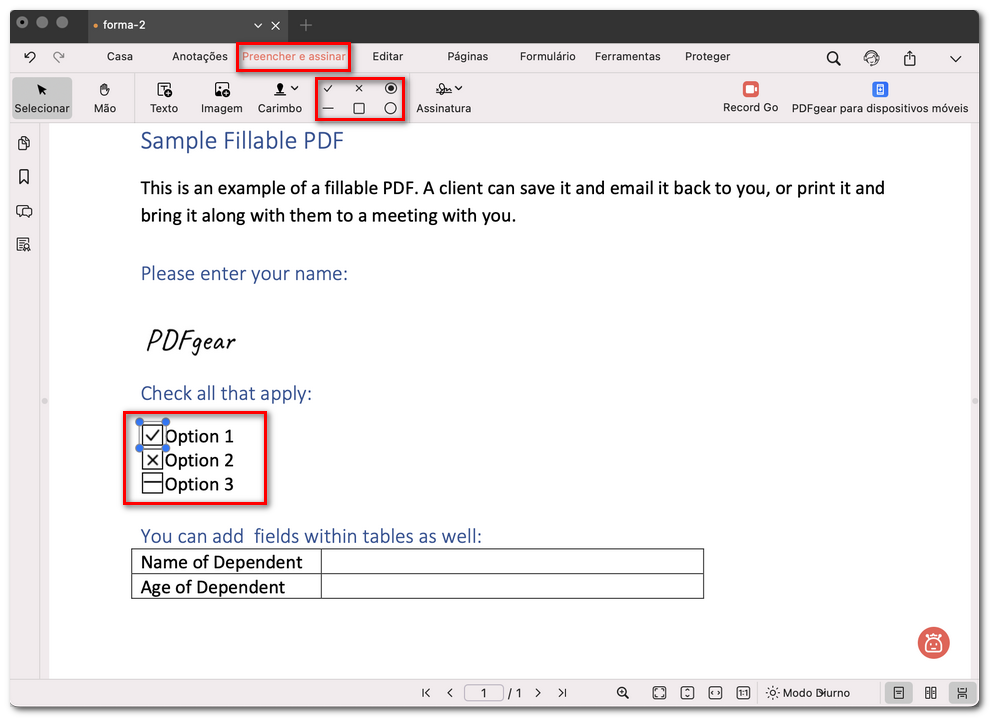Click the share icon
Viewport: 990px width, 718px height.
click(909, 58)
